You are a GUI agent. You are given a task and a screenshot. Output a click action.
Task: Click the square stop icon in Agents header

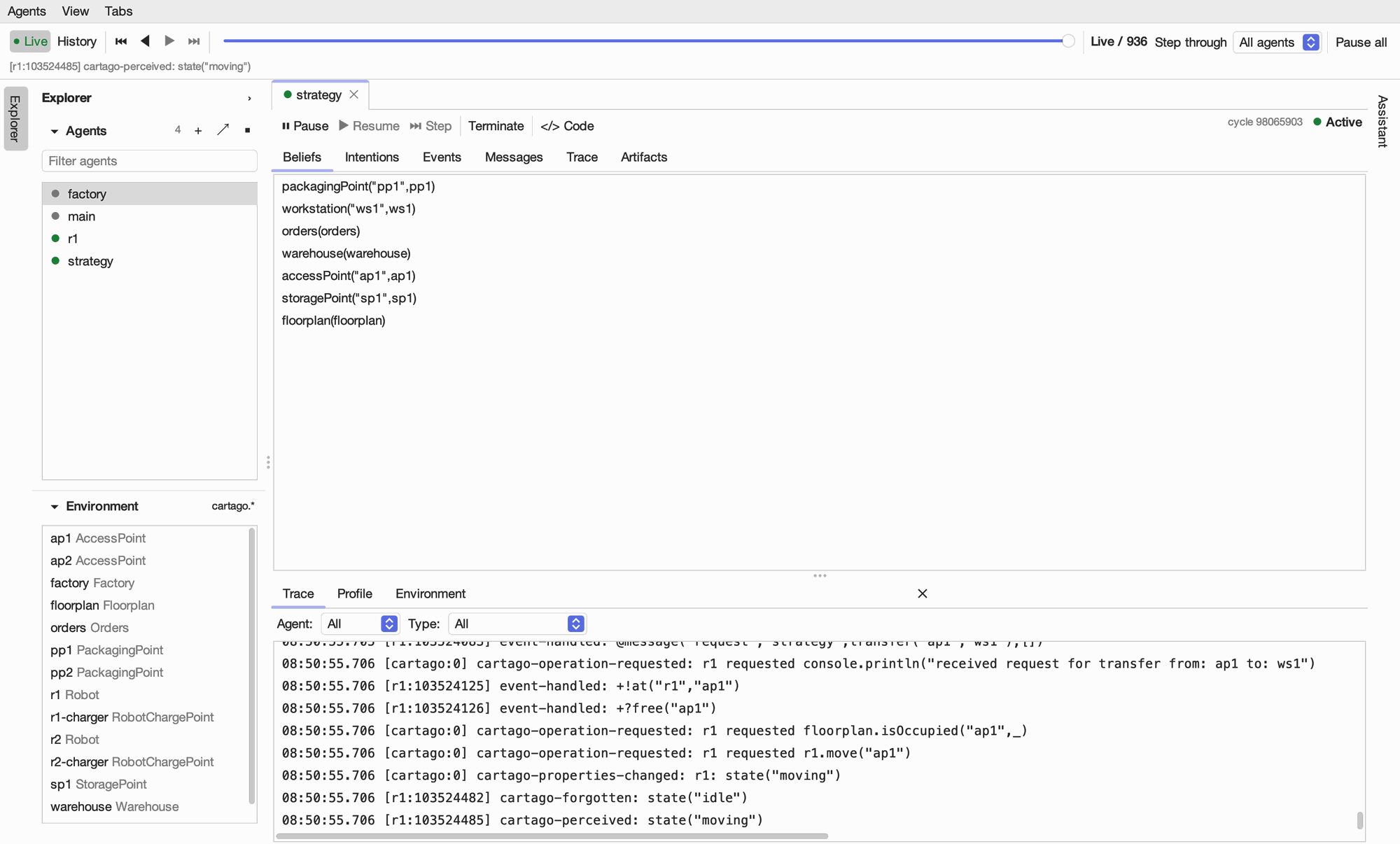pyautogui.click(x=247, y=130)
